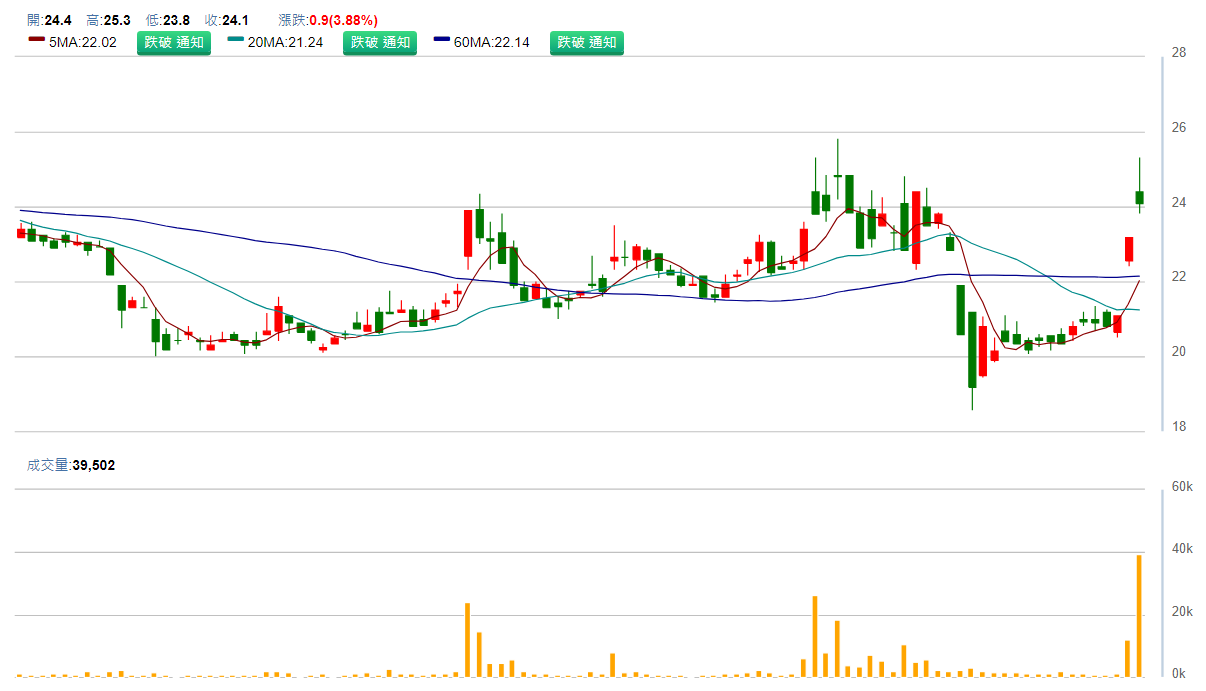Click the navy 60MA legend swatch
Screen dimensions: 1206x691
pyautogui.click(x=443, y=40)
